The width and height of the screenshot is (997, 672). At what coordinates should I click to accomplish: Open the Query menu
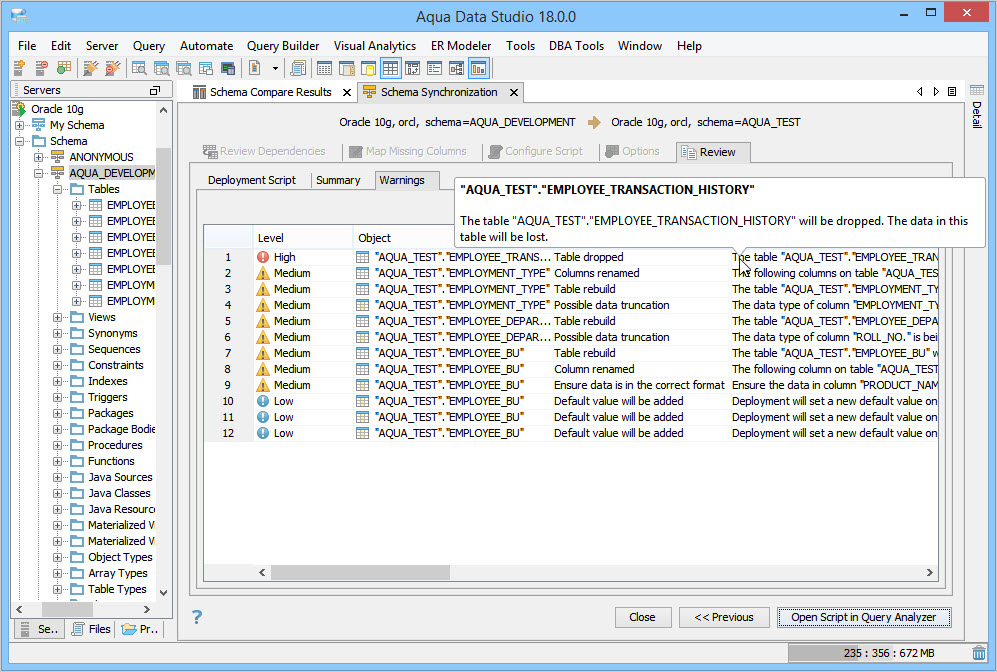coord(149,46)
